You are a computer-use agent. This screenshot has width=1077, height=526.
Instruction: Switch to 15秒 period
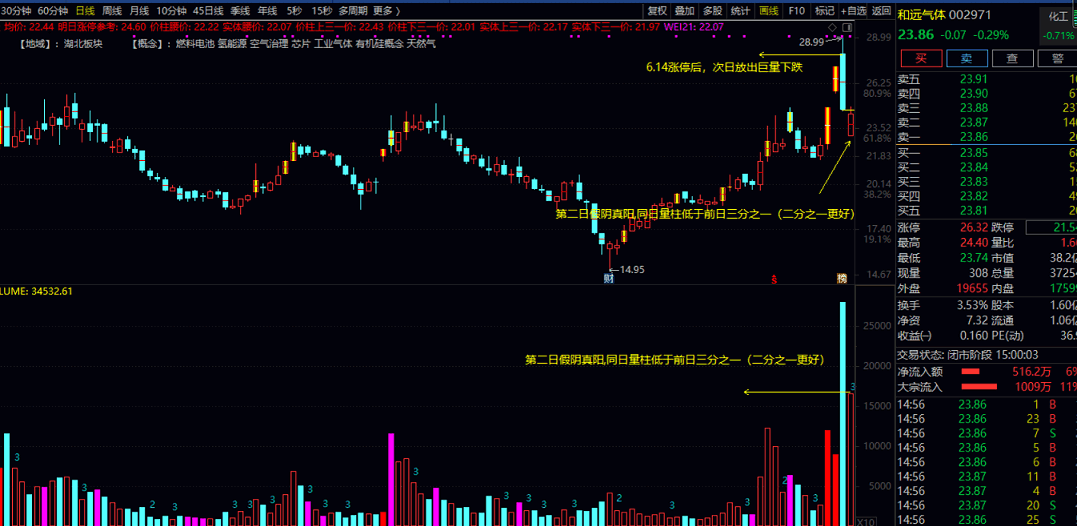click(321, 10)
